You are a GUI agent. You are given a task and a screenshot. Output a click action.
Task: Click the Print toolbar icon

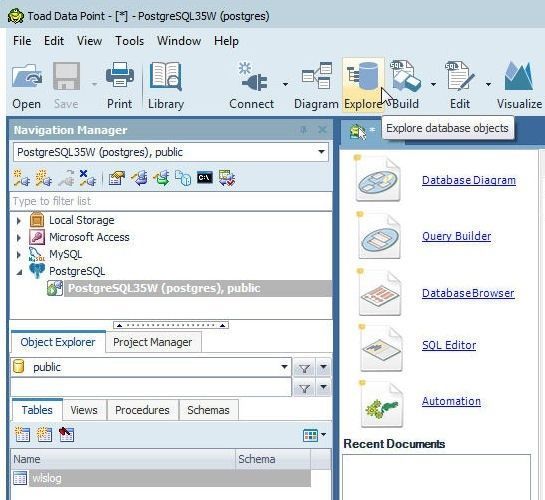(120, 75)
